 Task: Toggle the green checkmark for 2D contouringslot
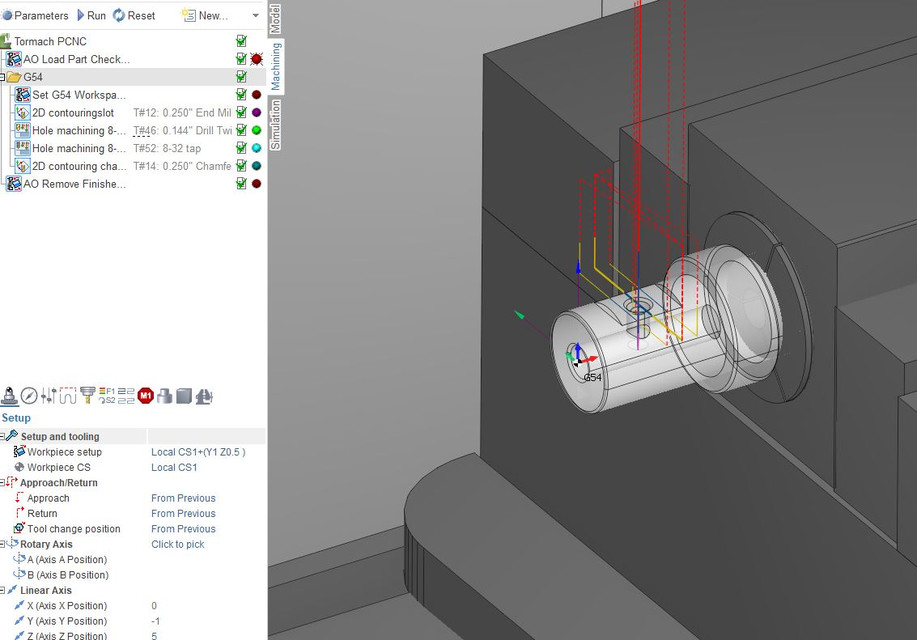point(241,112)
